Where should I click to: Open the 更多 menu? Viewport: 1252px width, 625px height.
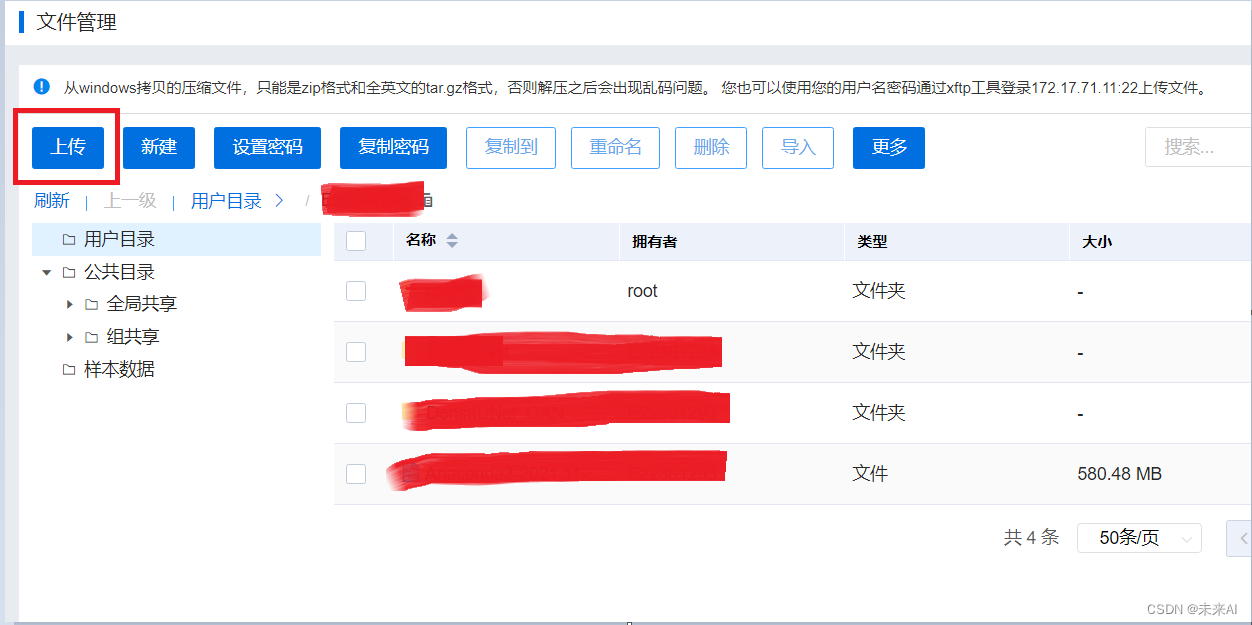coord(888,147)
